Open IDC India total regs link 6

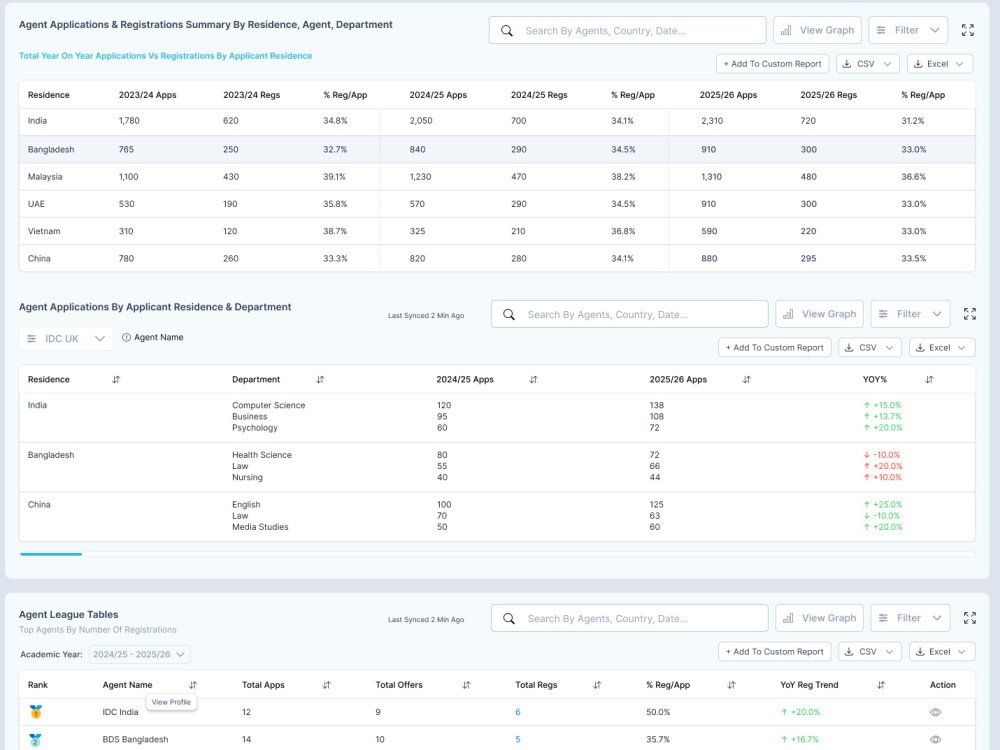pos(518,712)
